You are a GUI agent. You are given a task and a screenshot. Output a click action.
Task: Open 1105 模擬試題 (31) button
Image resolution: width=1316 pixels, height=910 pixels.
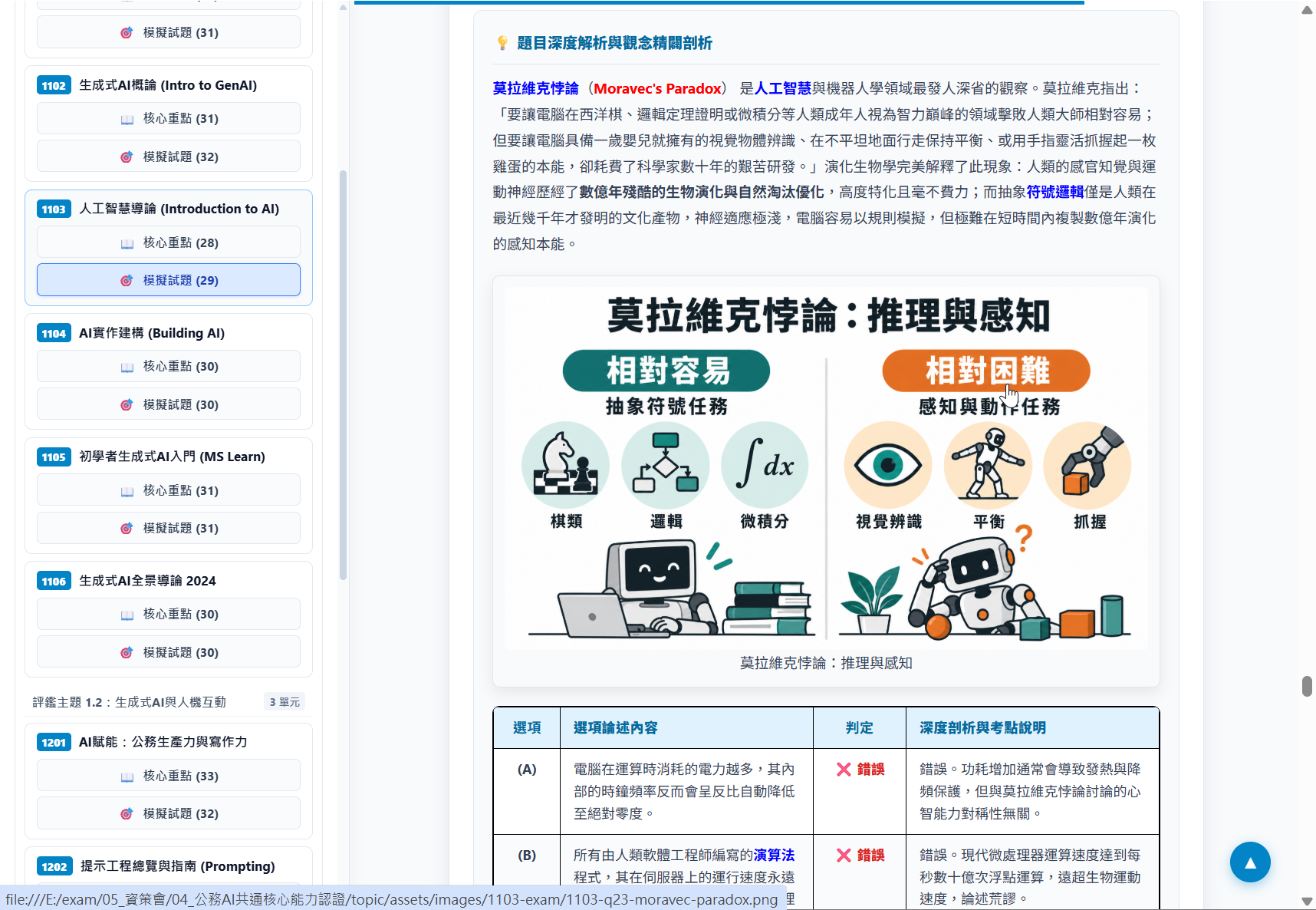[x=169, y=528]
